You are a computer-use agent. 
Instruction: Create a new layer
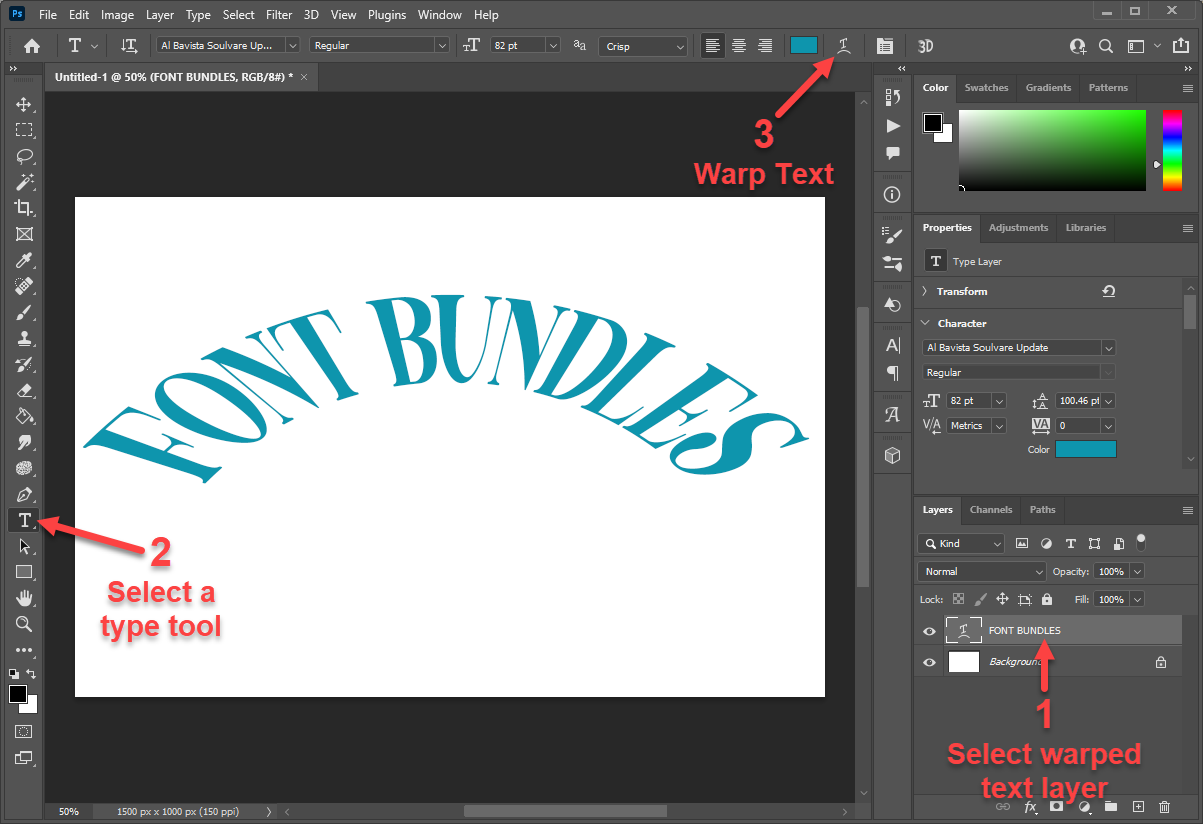[x=1137, y=806]
